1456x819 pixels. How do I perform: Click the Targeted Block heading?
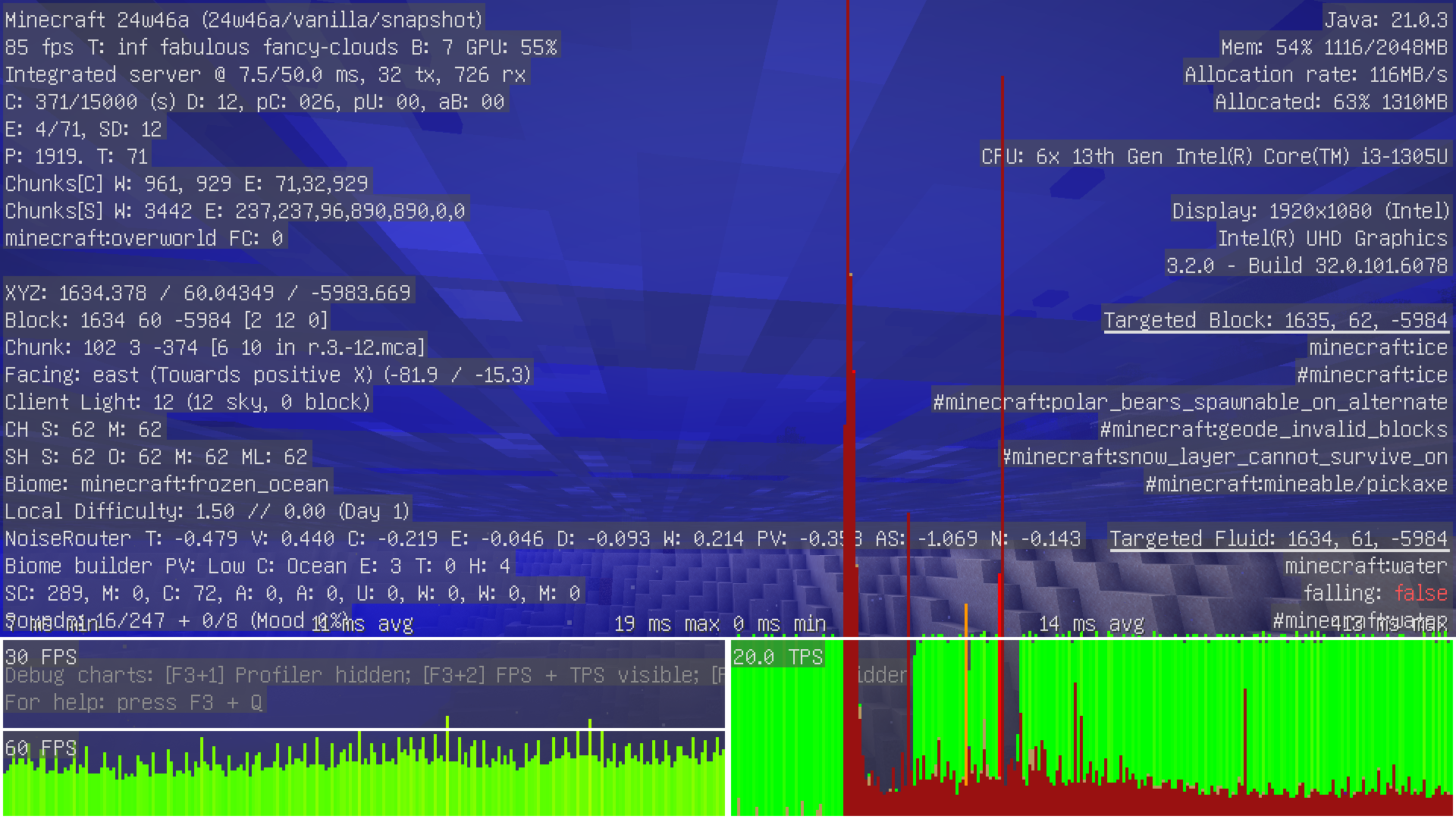click(1276, 320)
